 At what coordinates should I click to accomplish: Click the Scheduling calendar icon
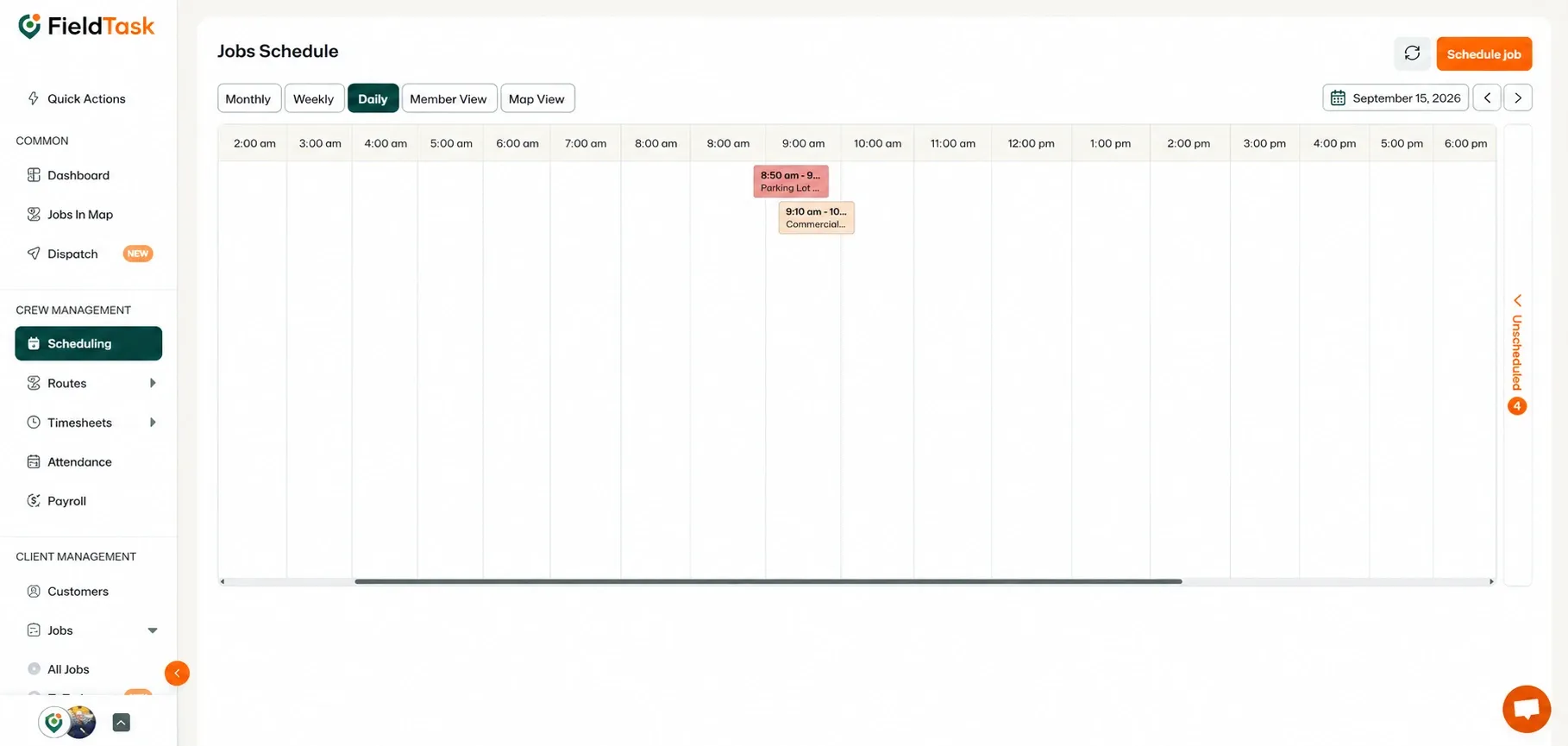pyautogui.click(x=34, y=343)
